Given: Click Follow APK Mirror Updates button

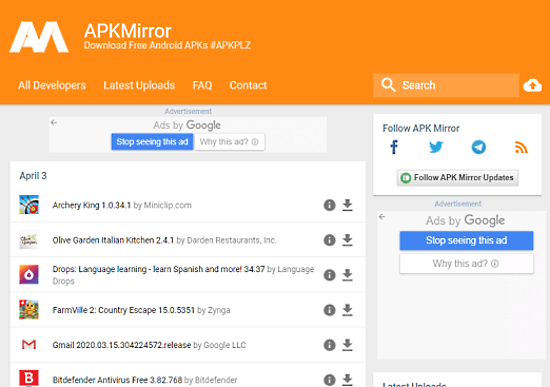Looking at the screenshot, I should [457, 178].
